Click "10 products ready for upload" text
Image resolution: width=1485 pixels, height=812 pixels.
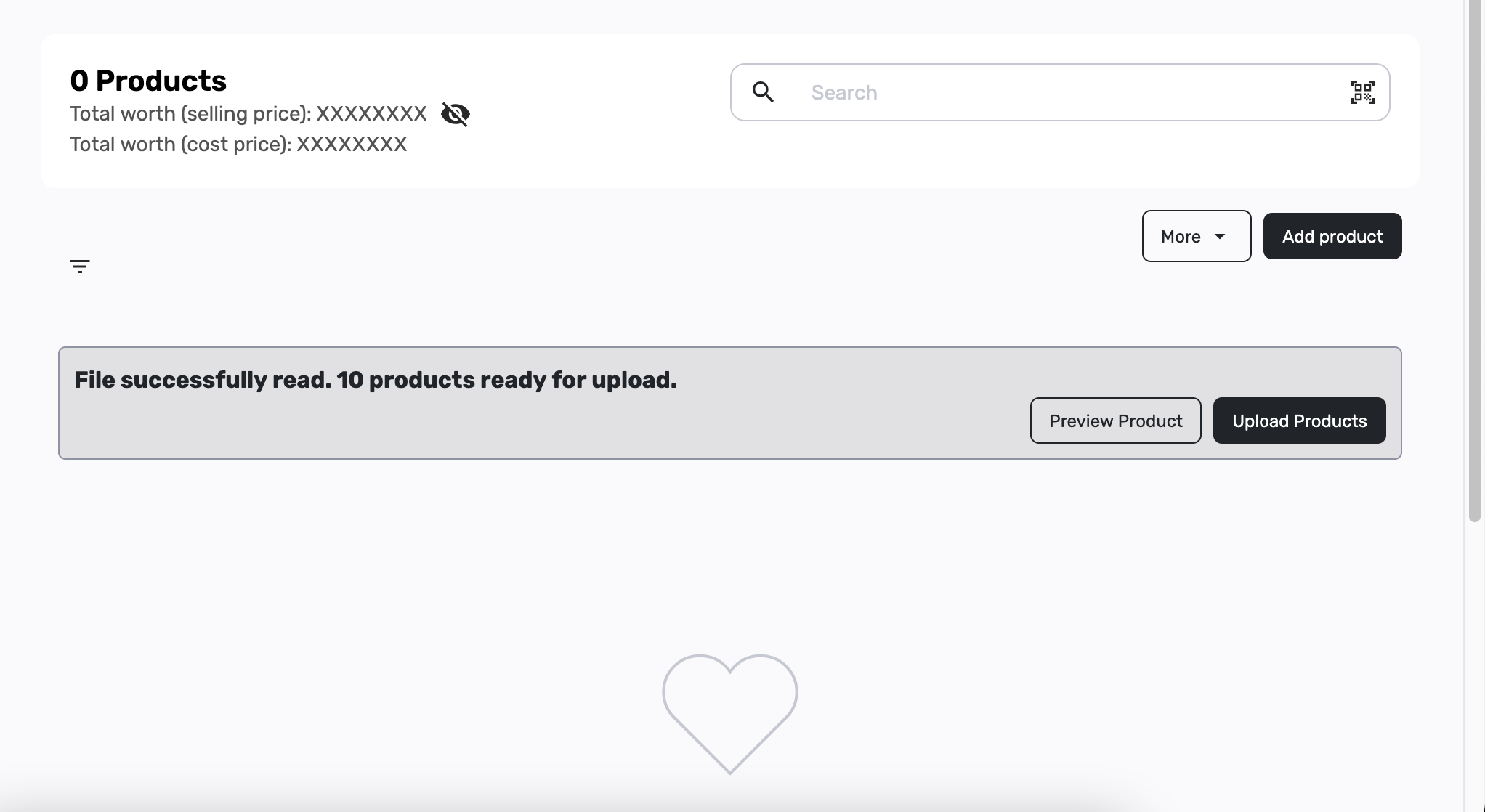[506, 380]
